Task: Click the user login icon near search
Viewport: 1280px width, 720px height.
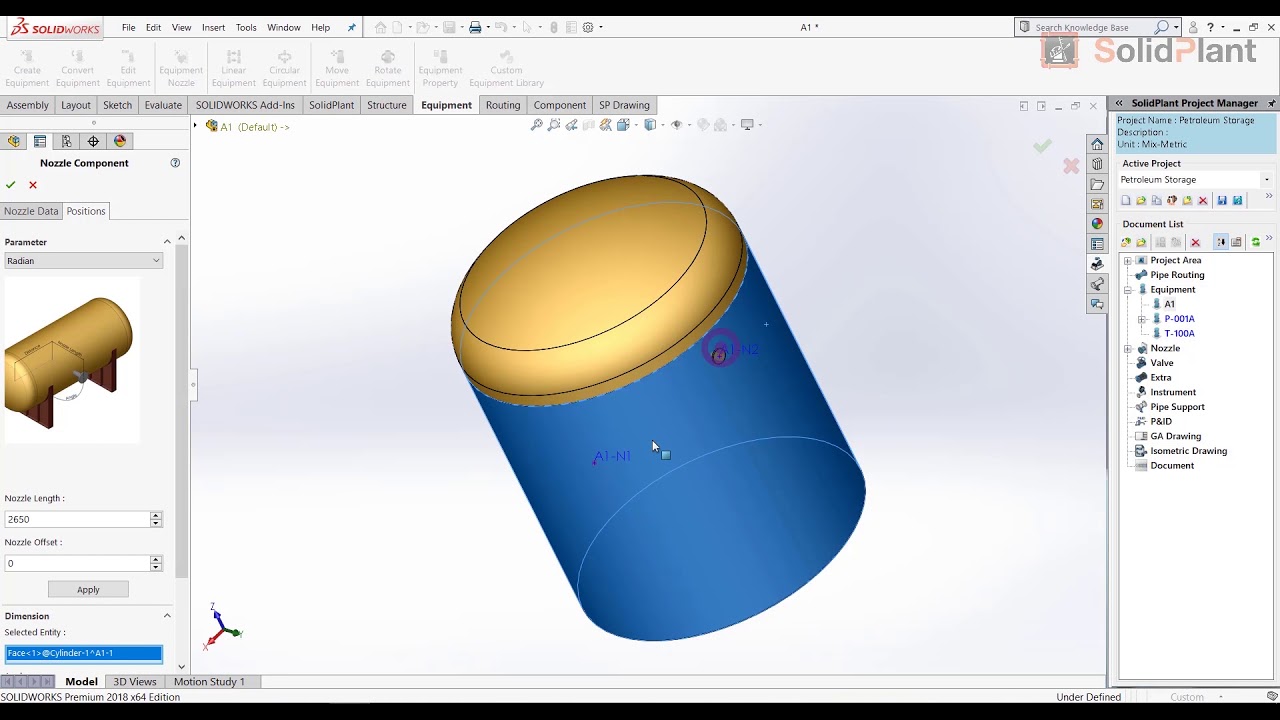Action: point(1193,27)
